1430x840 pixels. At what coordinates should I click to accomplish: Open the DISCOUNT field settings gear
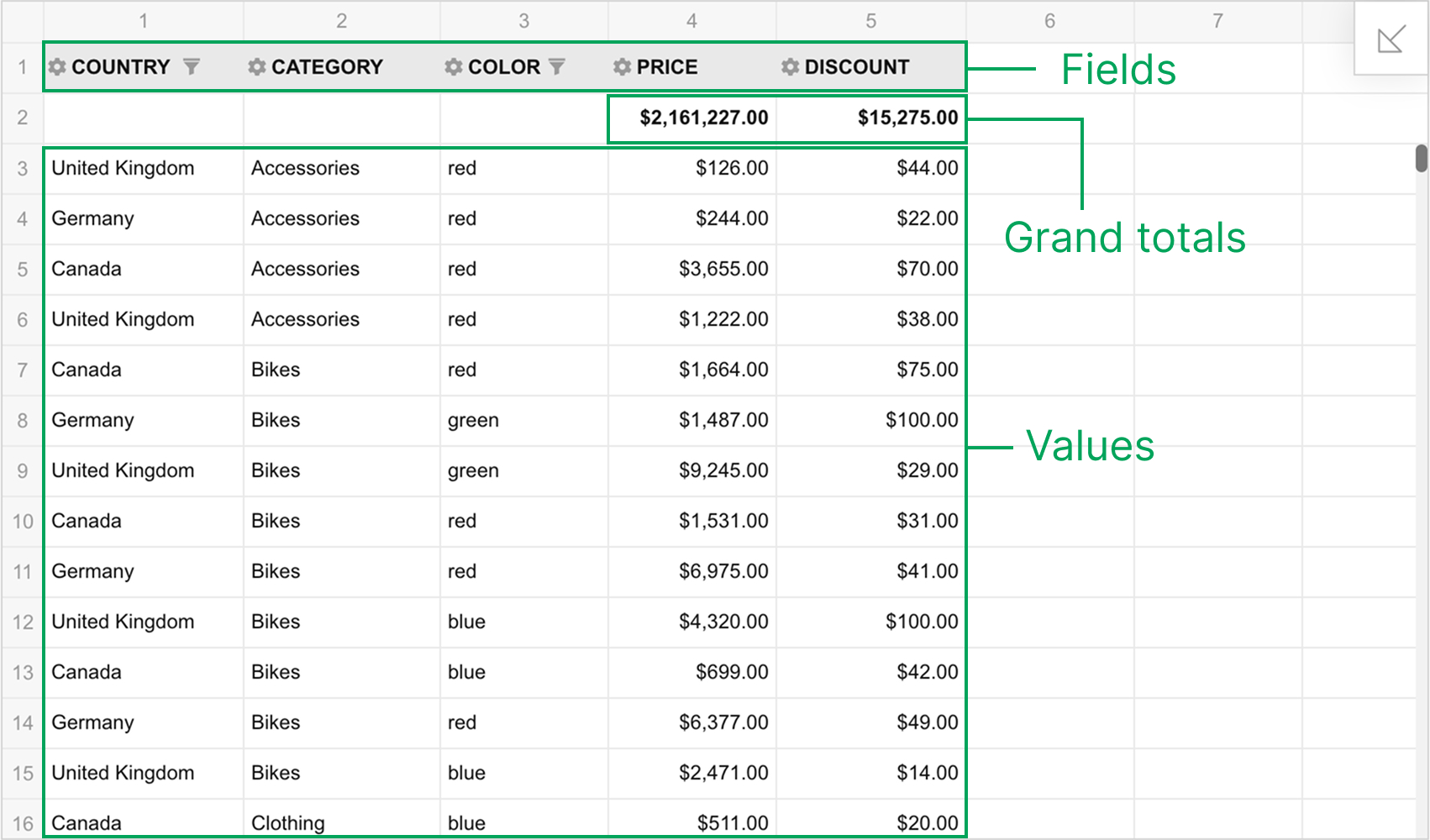pos(788,66)
